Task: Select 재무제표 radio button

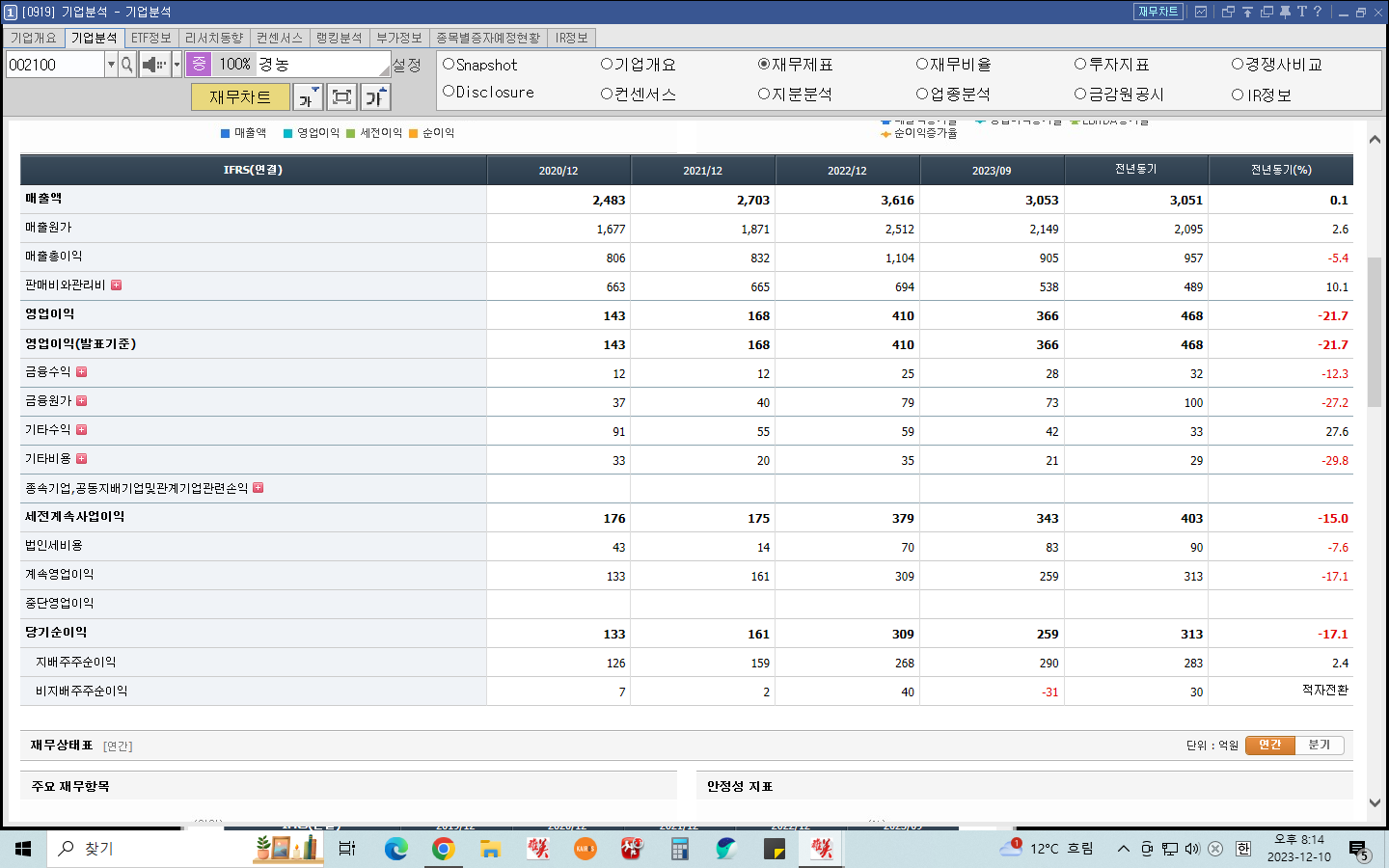Action: pos(764,65)
